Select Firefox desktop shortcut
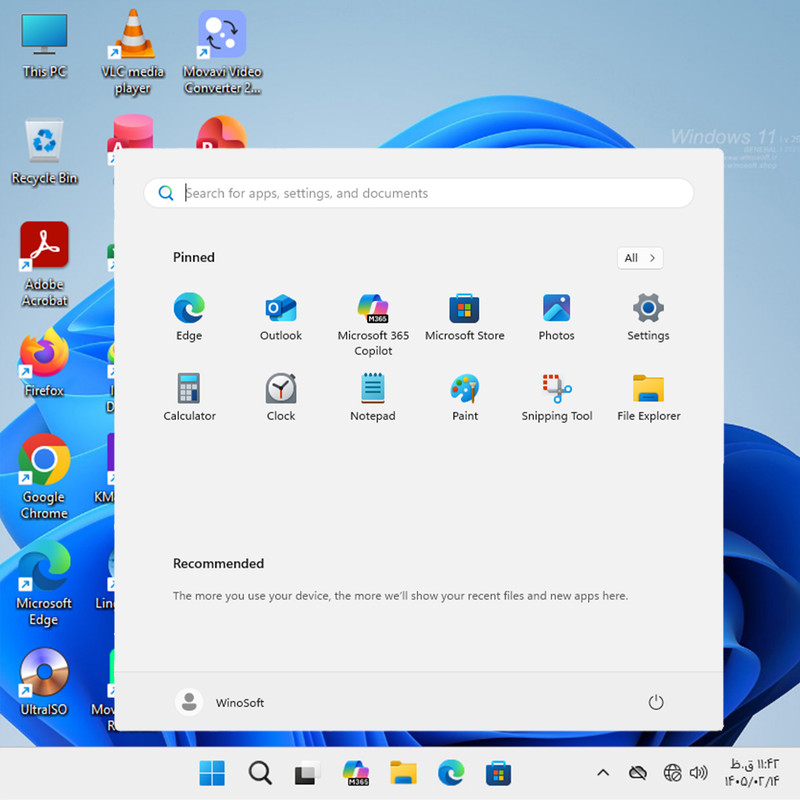Screen dimensions: 800x800 point(44,363)
